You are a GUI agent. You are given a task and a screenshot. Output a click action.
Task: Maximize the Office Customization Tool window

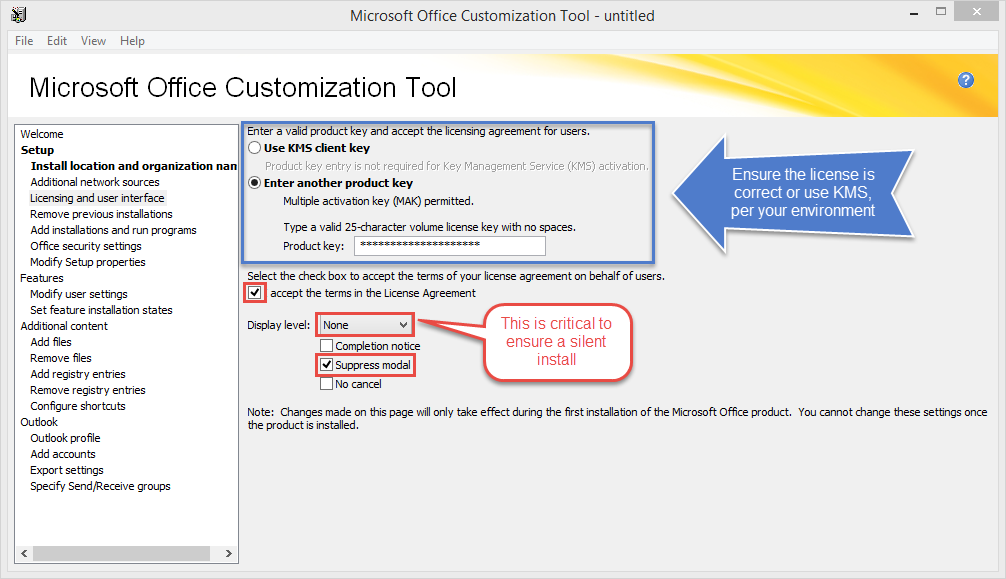pos(941,12)
